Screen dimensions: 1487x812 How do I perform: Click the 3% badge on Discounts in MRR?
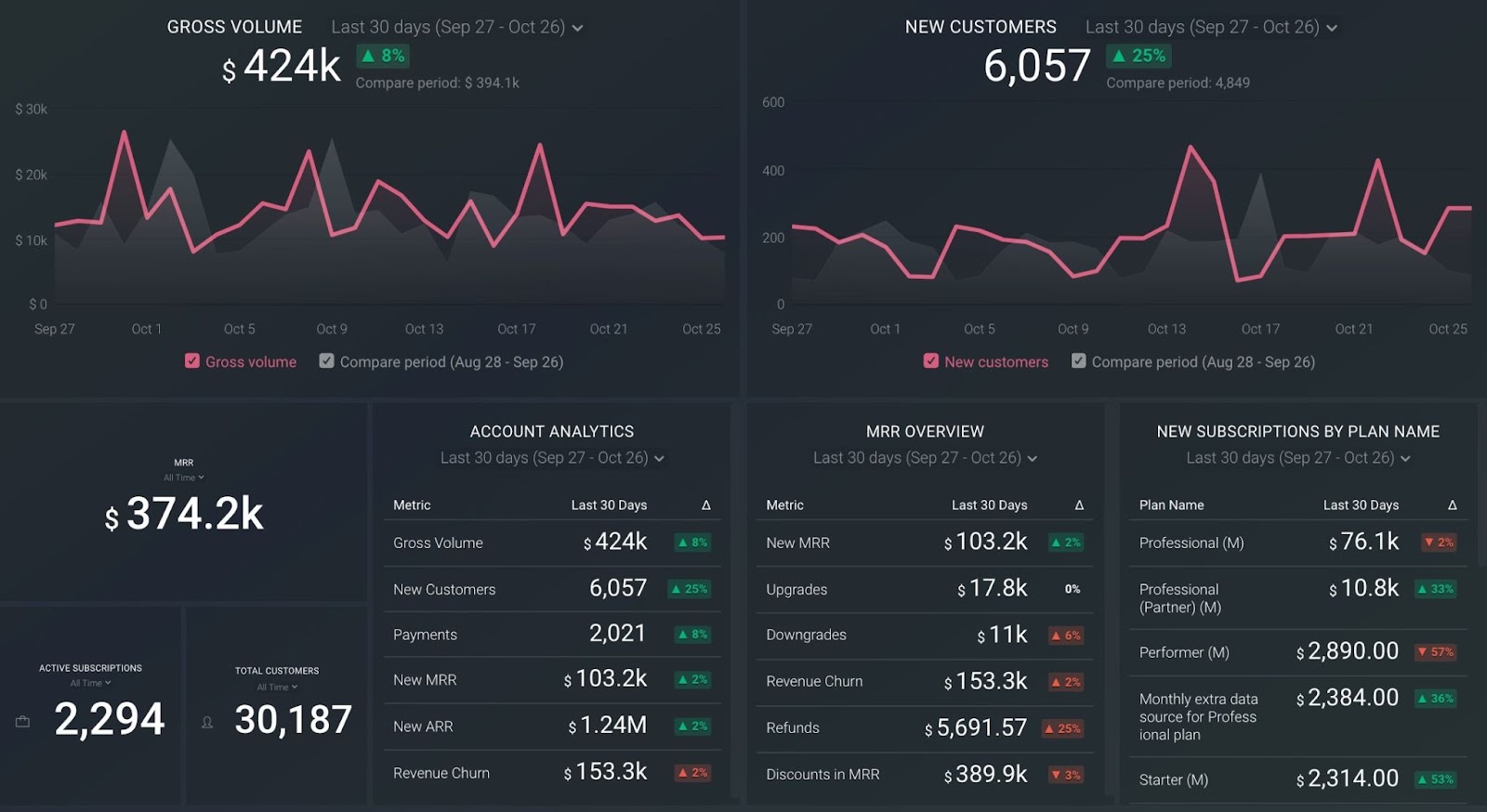click(1066, 775)
